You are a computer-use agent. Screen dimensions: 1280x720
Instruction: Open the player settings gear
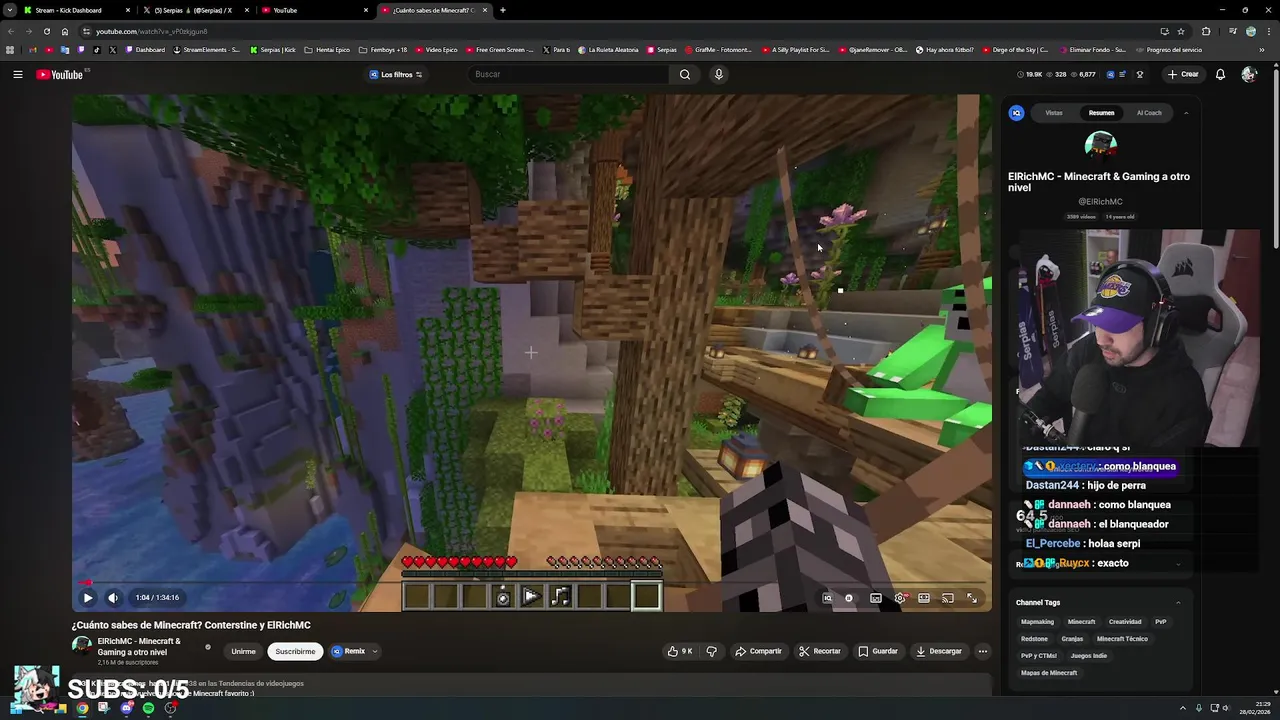900,598
